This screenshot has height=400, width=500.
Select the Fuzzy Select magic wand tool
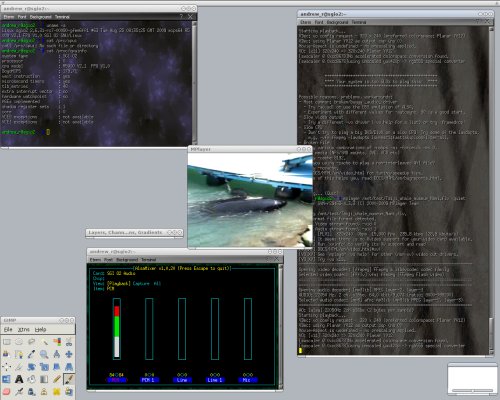[x=44, y=342]
